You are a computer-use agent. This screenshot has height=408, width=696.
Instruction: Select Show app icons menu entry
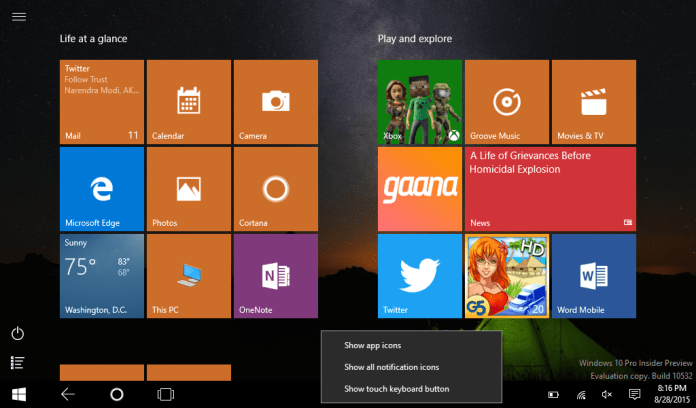(411, 345)
